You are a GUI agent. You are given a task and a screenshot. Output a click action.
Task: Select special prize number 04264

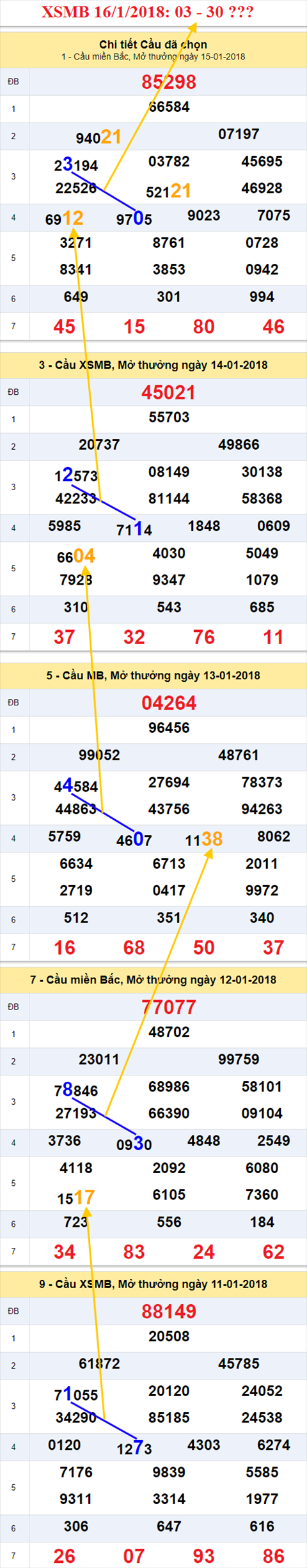[169, 703]
